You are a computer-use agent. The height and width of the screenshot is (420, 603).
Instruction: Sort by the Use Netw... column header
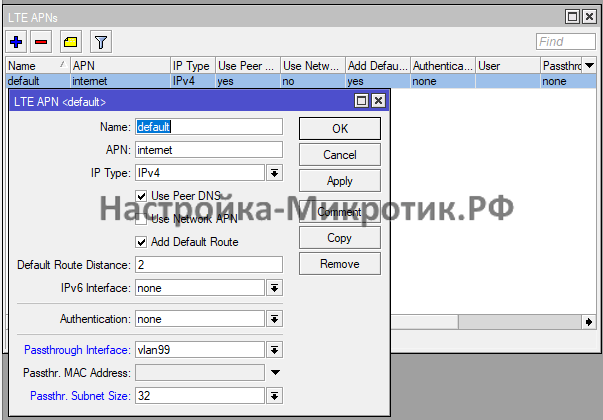(x=313, y=65)
